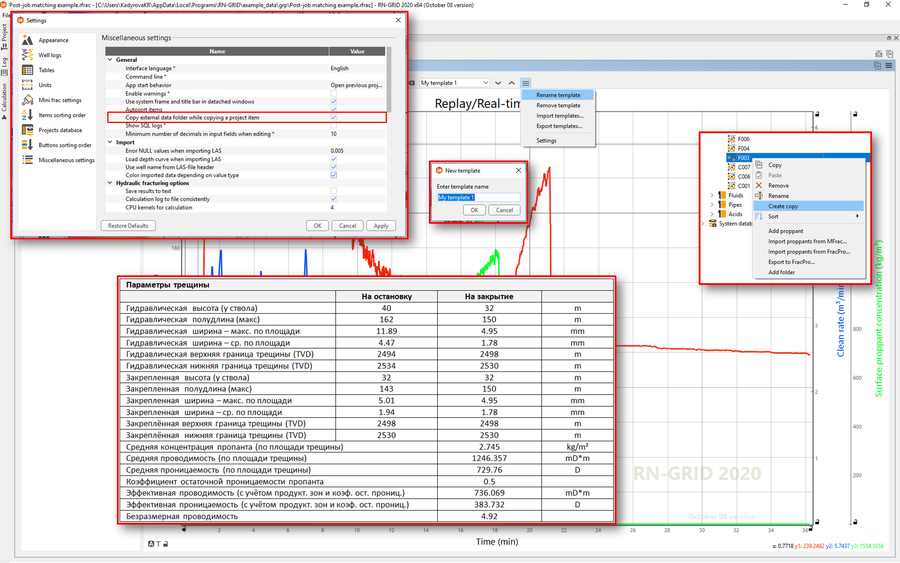Enable the 'Enable warnings' checkbox
Viewport: 900px width, 563px height.
click(334, 93)
